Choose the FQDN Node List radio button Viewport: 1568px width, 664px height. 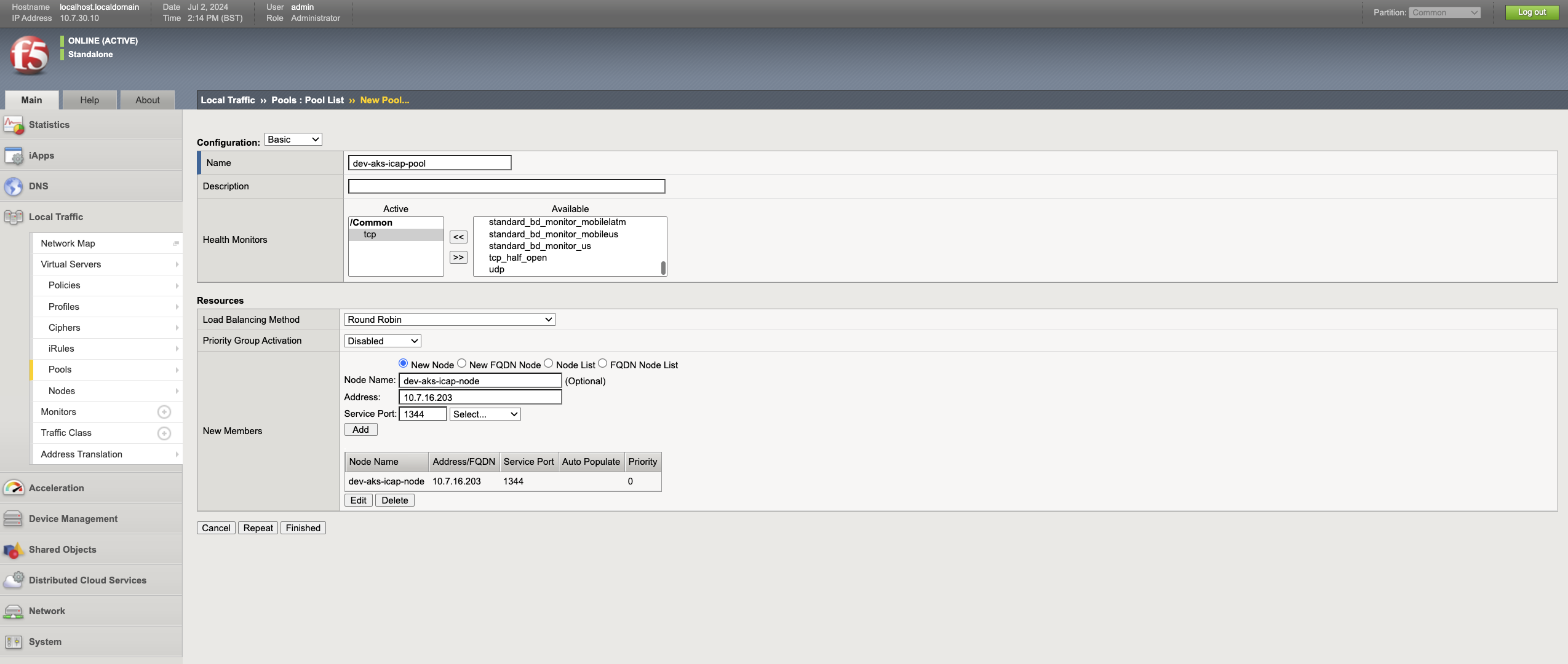click(x=603, y=364)
